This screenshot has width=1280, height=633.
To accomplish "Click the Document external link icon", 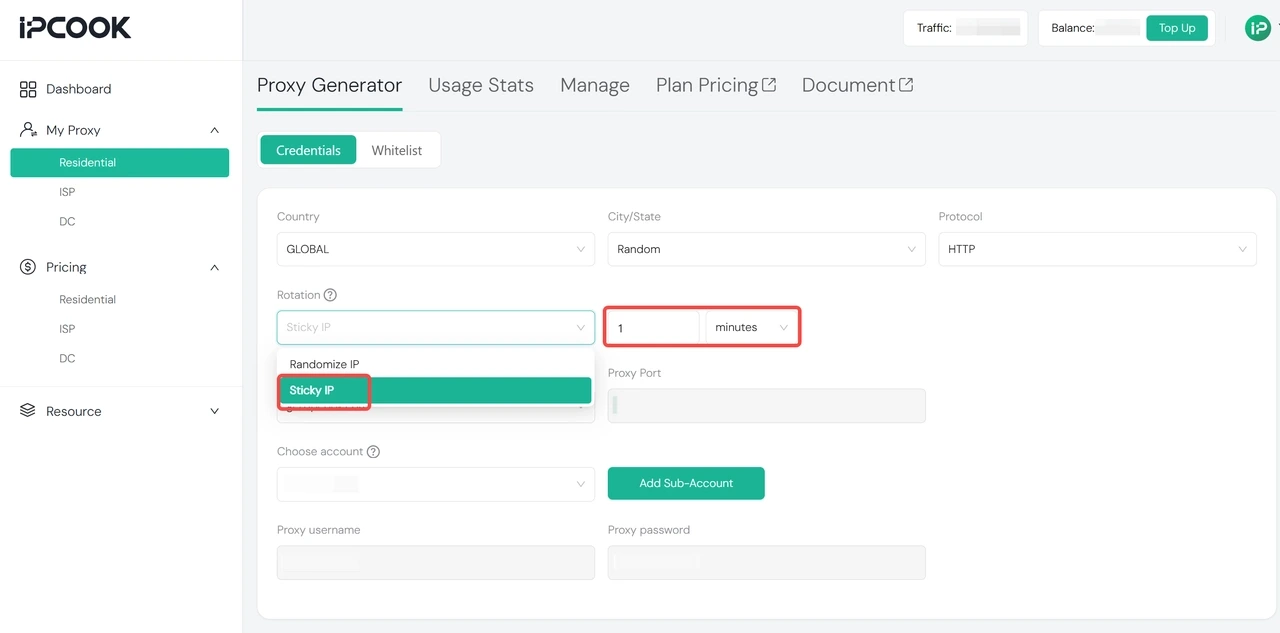I will click(x=906, y=85).
